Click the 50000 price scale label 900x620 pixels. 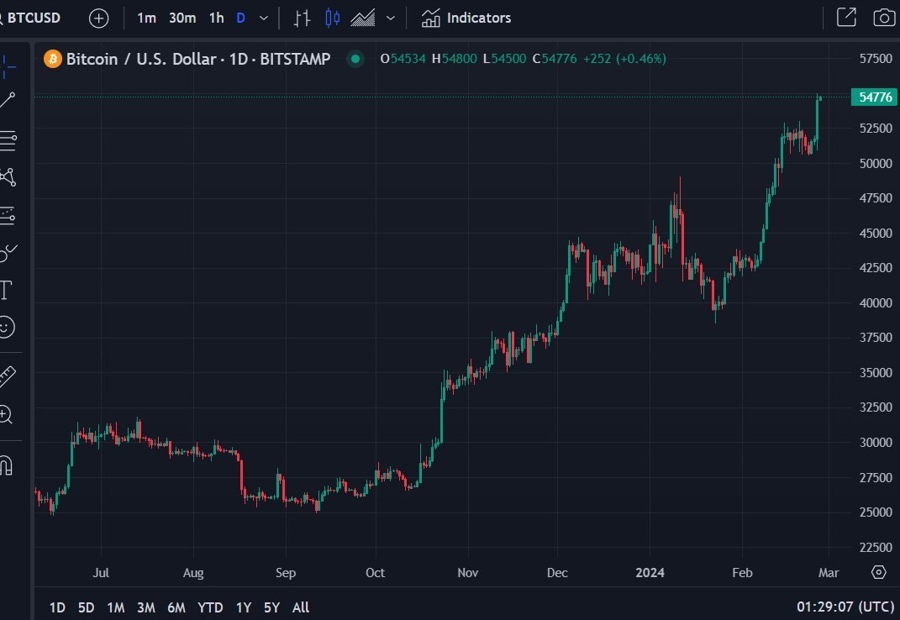(876, 164)
